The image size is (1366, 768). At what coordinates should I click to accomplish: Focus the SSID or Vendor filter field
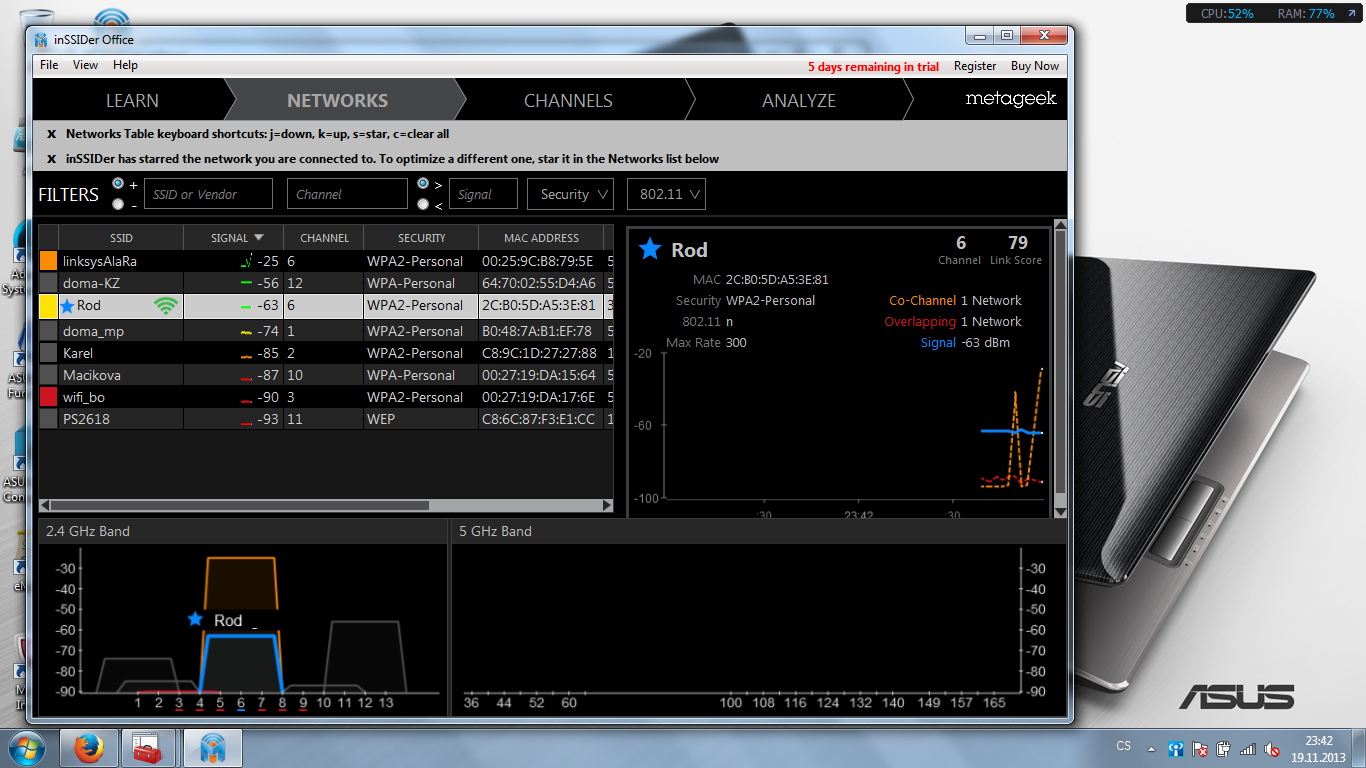[x=208, y=194]
